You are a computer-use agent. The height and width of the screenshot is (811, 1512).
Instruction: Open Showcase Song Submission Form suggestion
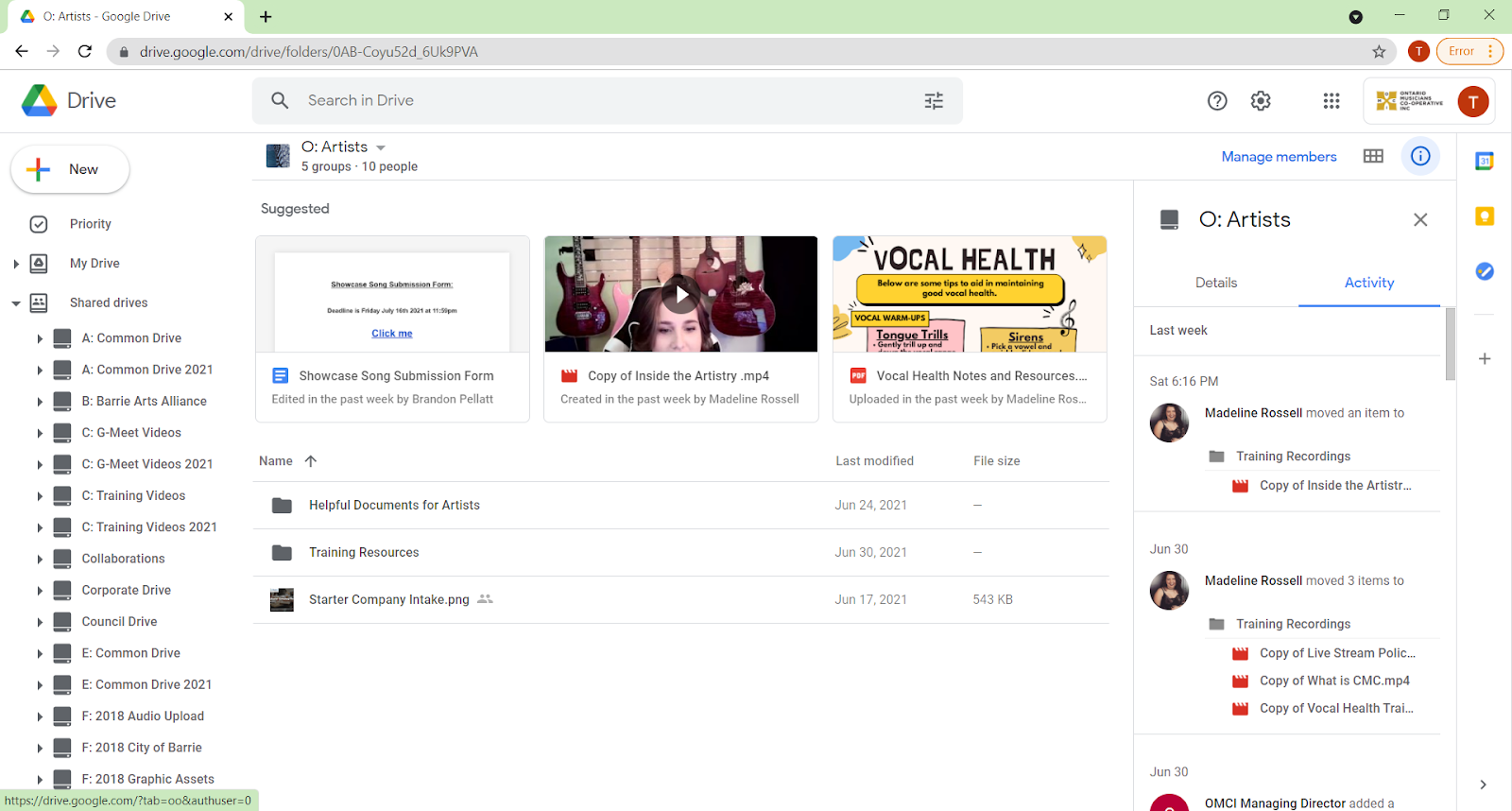(392, 329)
